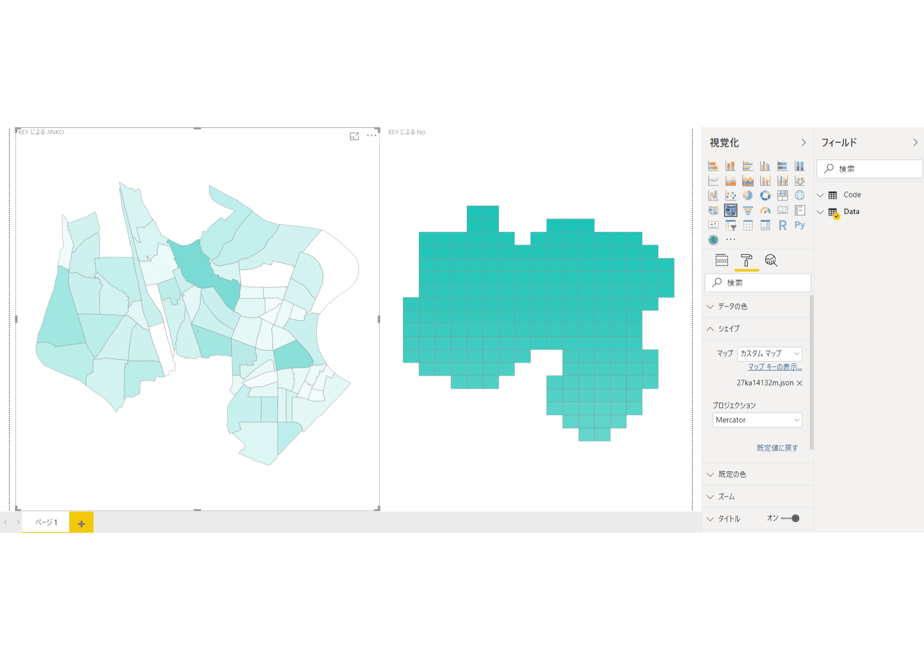
Task: Click the previous page arrow at bottom left
Action: point(5,522)
